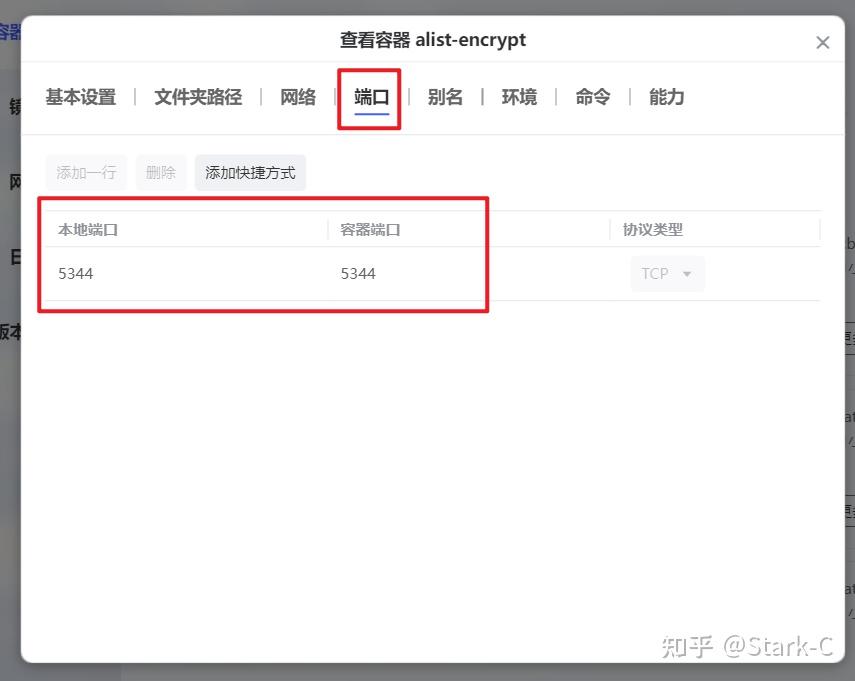Switch to the 环境 tab

[x=519, y=97]
